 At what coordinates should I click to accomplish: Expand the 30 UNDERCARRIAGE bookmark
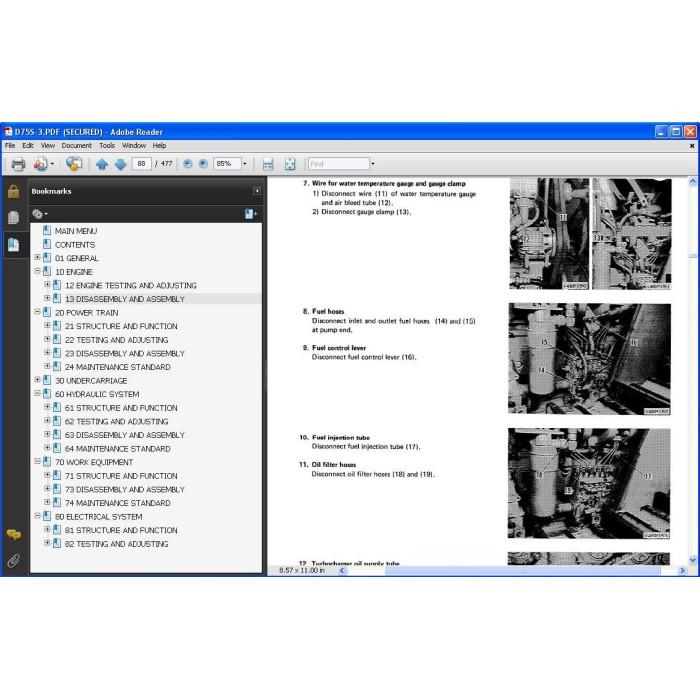coord(38,380)
